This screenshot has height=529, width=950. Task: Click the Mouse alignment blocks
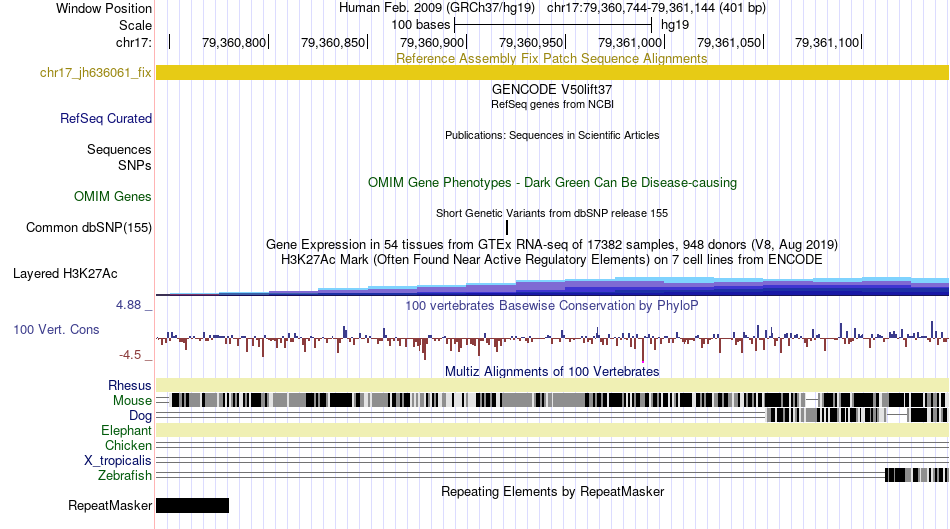tap(558, 400)
